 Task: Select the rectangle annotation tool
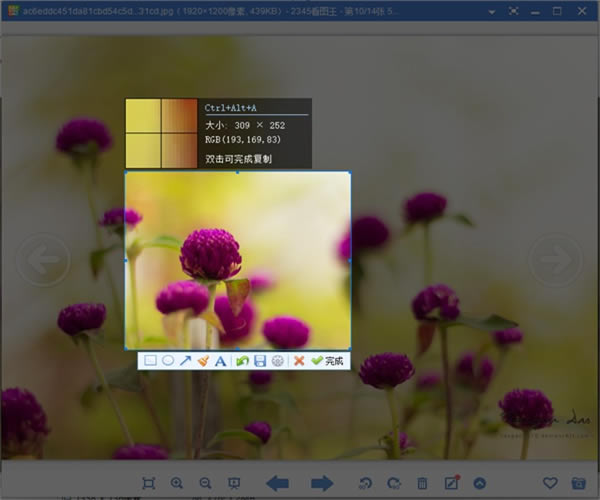coord(150,360)
